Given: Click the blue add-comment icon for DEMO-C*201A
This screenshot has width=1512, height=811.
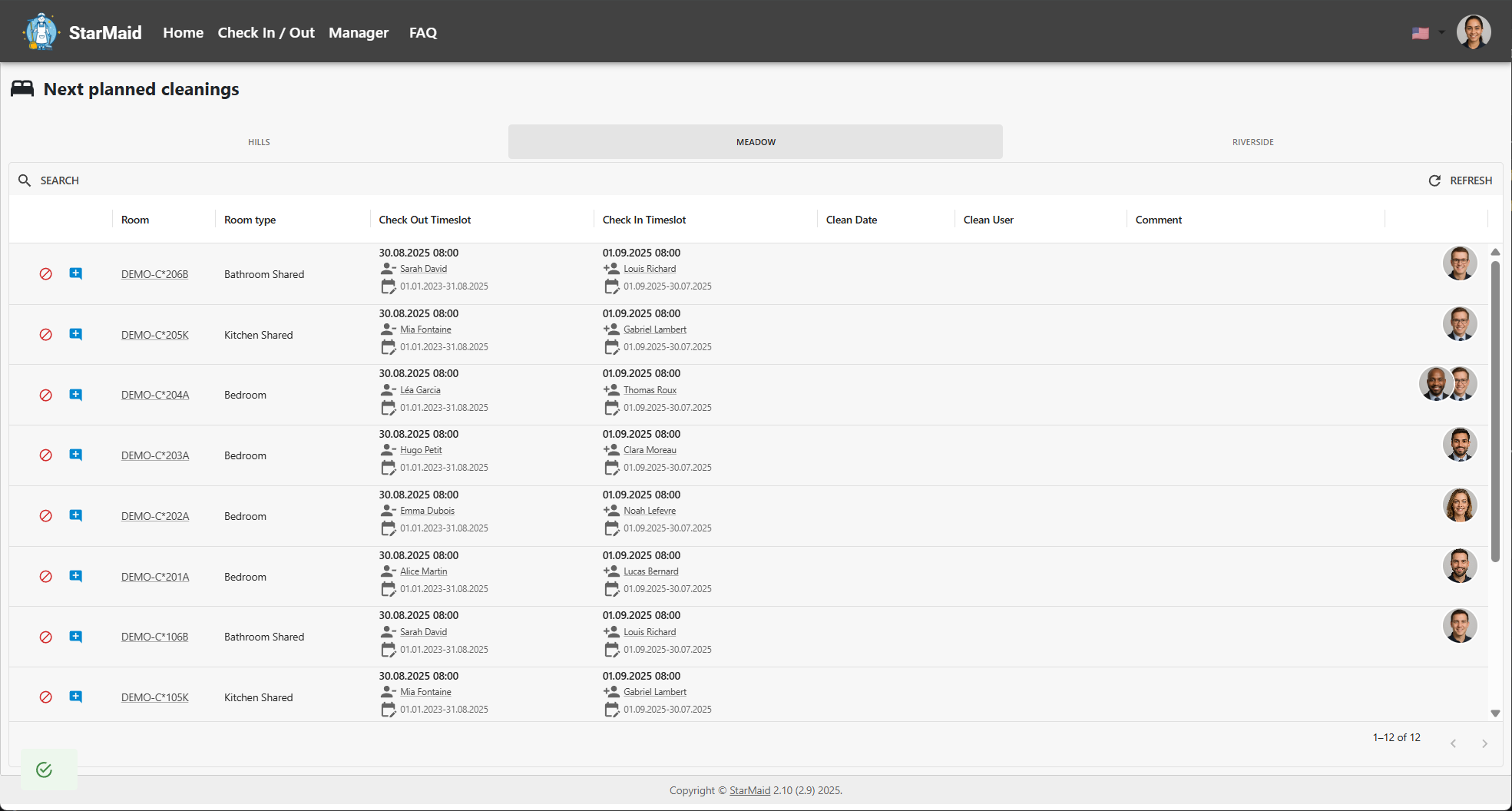Looking at the screenshot, I should pos(76,576).
